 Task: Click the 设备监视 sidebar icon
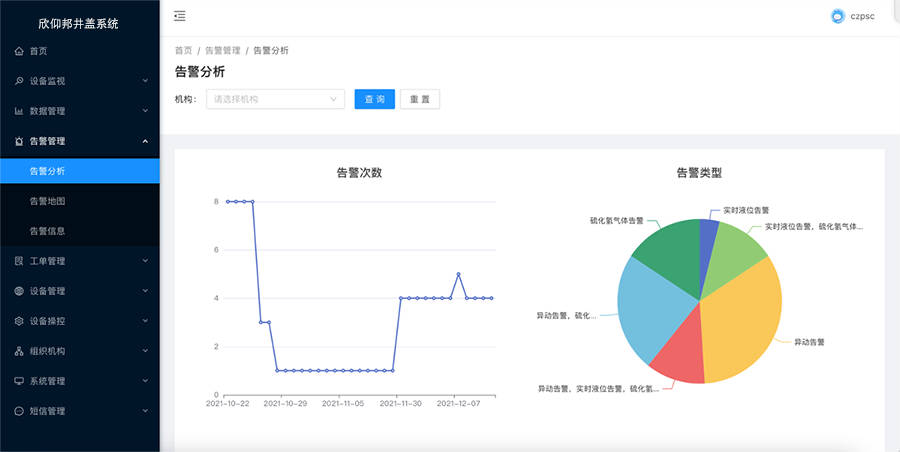pyautogui.click(x=20, y=81)
